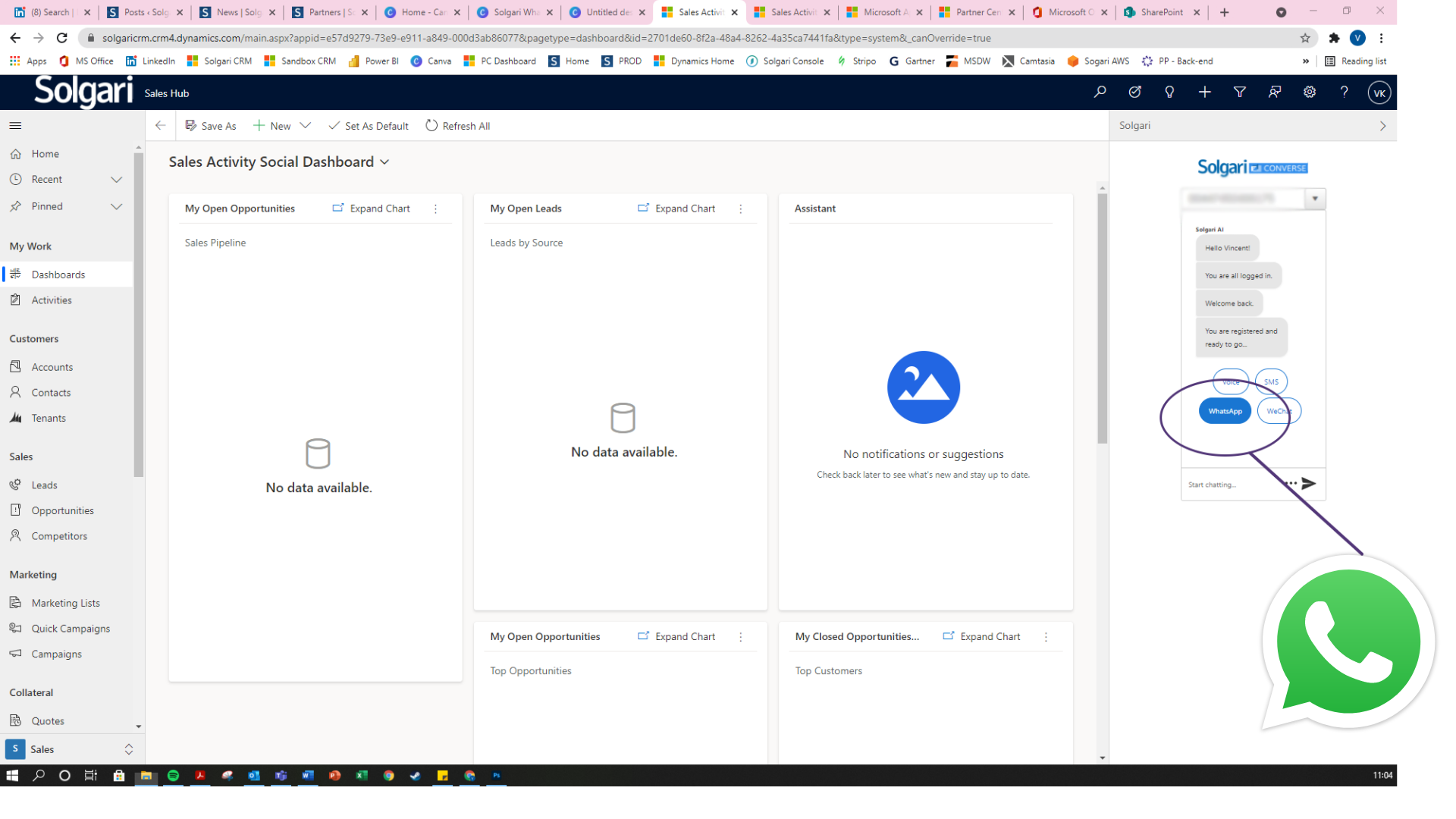The height and width of the screenshot is (819, 1456).
Task: Select the SMS channel button
Action: click(x=1271, y=382)
